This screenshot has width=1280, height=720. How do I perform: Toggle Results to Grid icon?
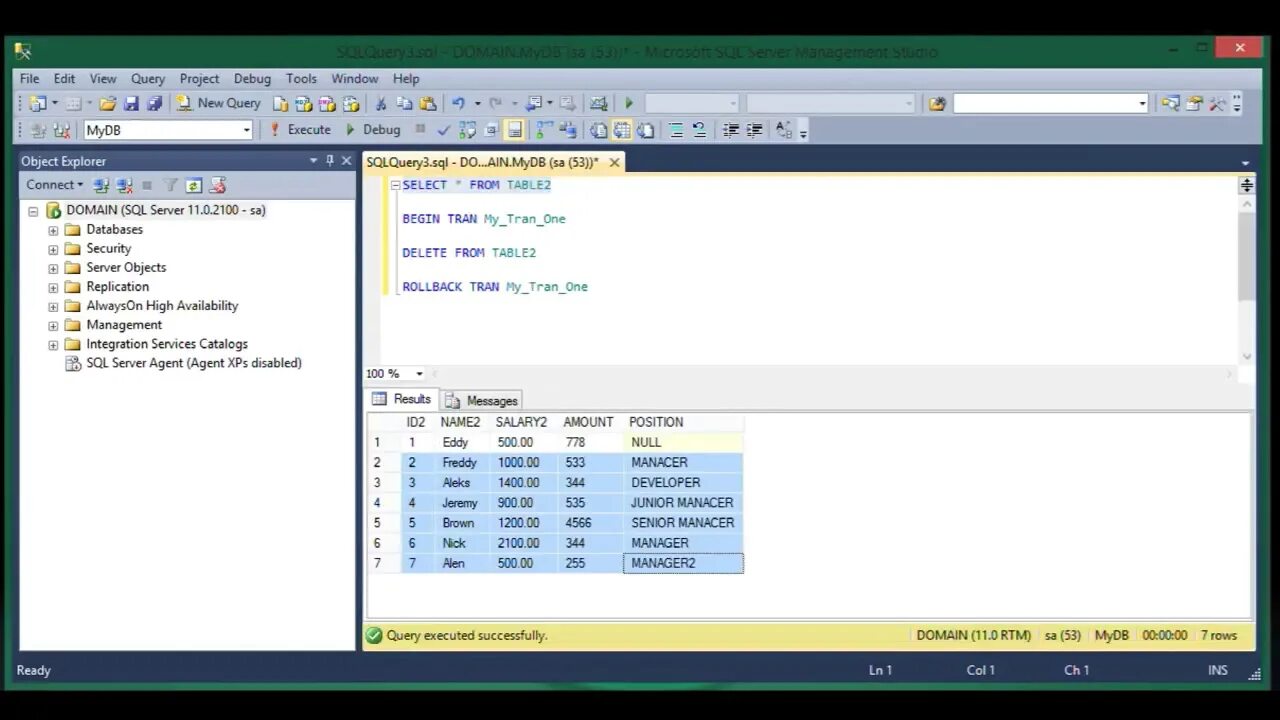click(622, 130)
